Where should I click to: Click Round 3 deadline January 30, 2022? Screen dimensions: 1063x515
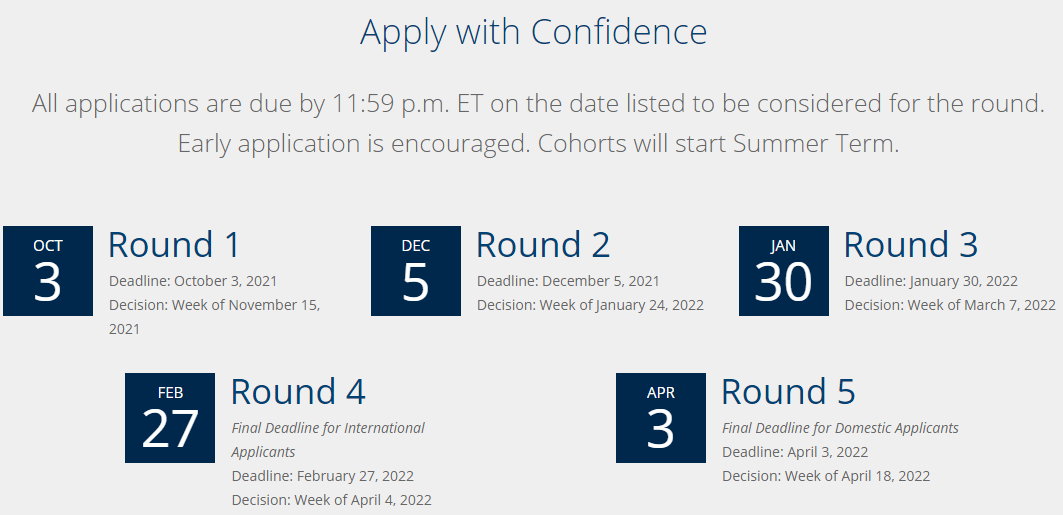click(x=931, y=281)
